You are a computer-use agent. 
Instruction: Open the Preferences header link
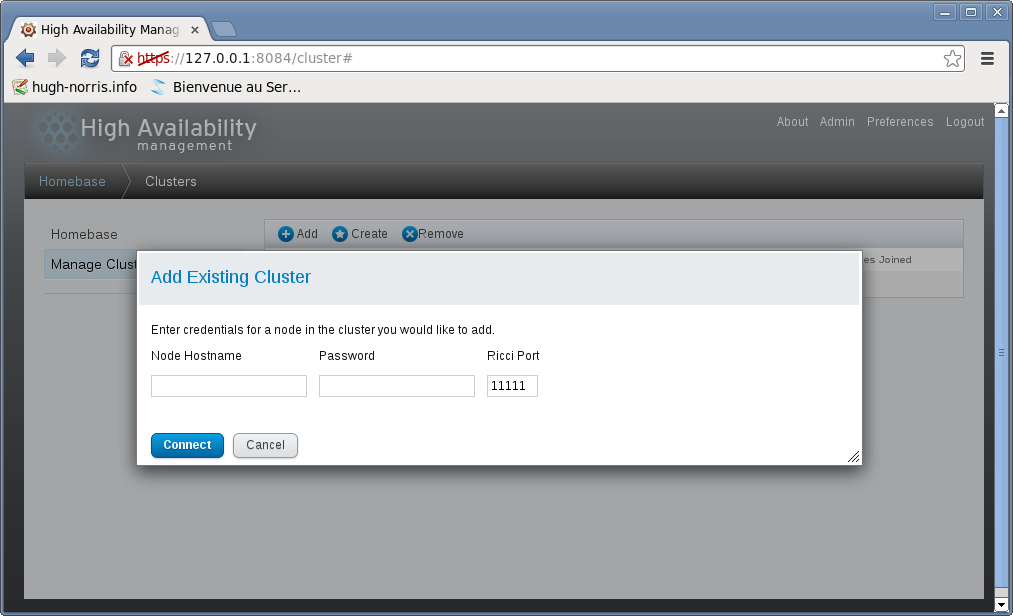pos(900,122)
